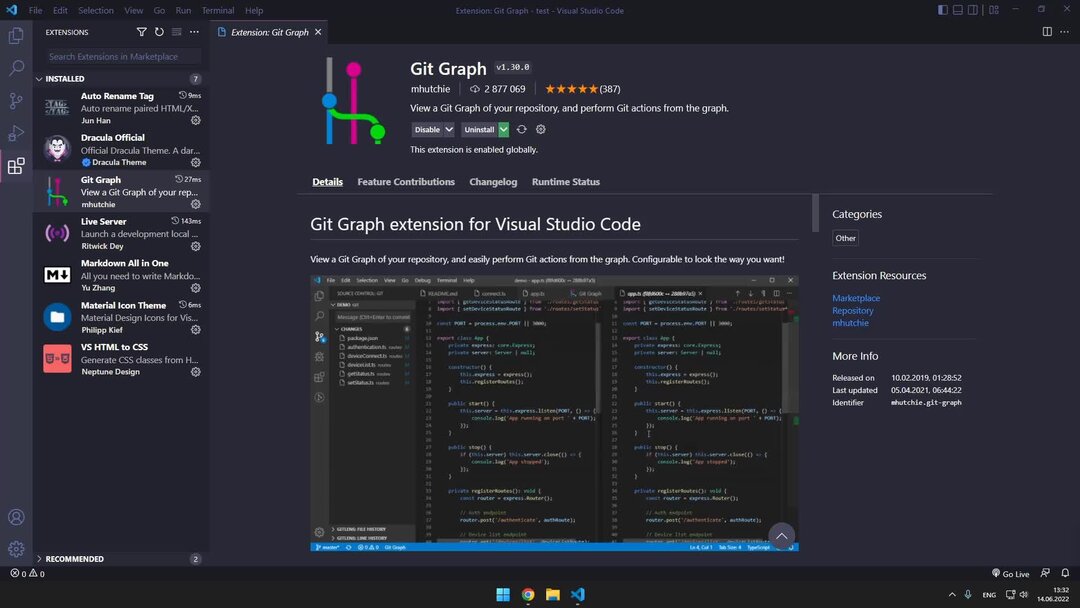Open the mhutchie resource link
Screen dimensions: 1080x608
pyautogui.click(x=850, y=323)
